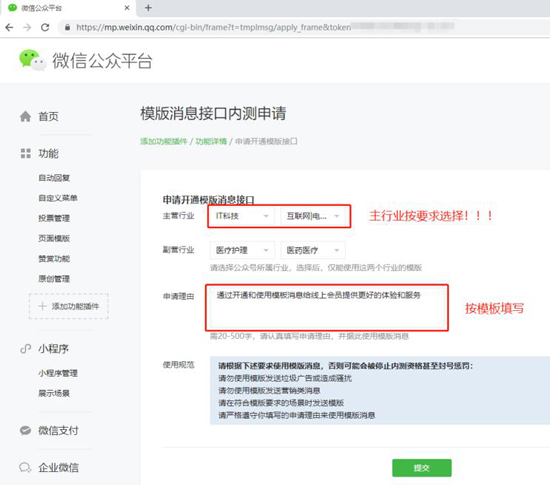Close the 微信公众平台 browser tab
The height and width of the screenshot is (485, 550).
(127, 8)
